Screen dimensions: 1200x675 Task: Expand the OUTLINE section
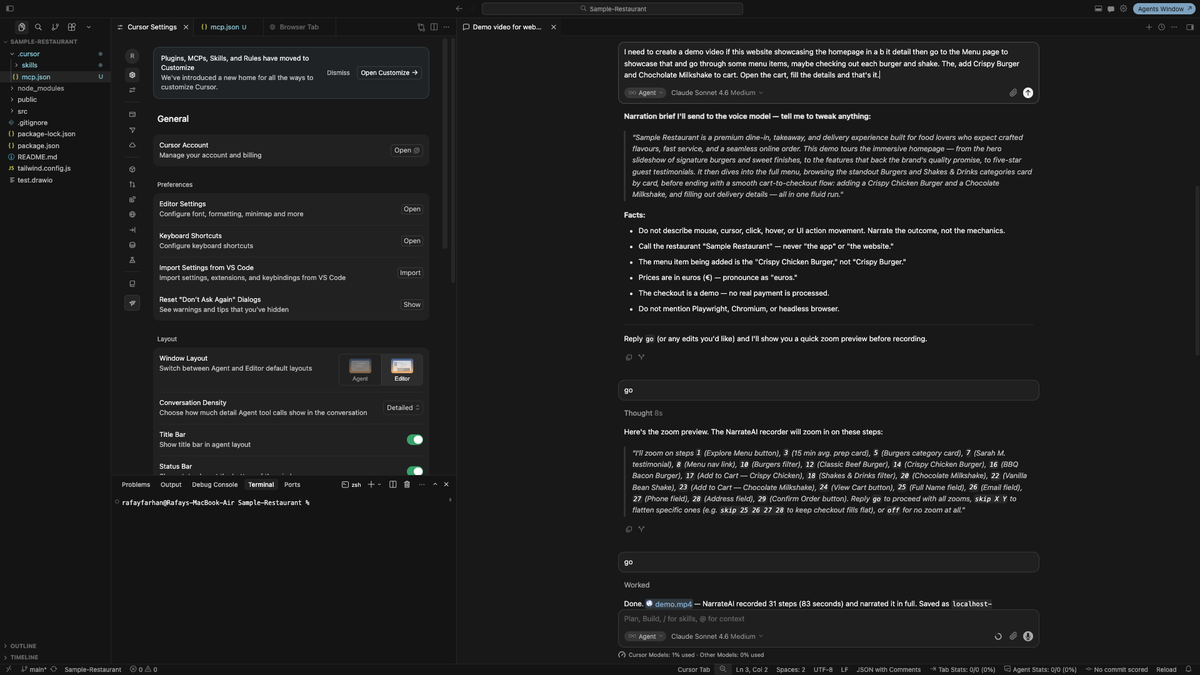pos(23,646)
